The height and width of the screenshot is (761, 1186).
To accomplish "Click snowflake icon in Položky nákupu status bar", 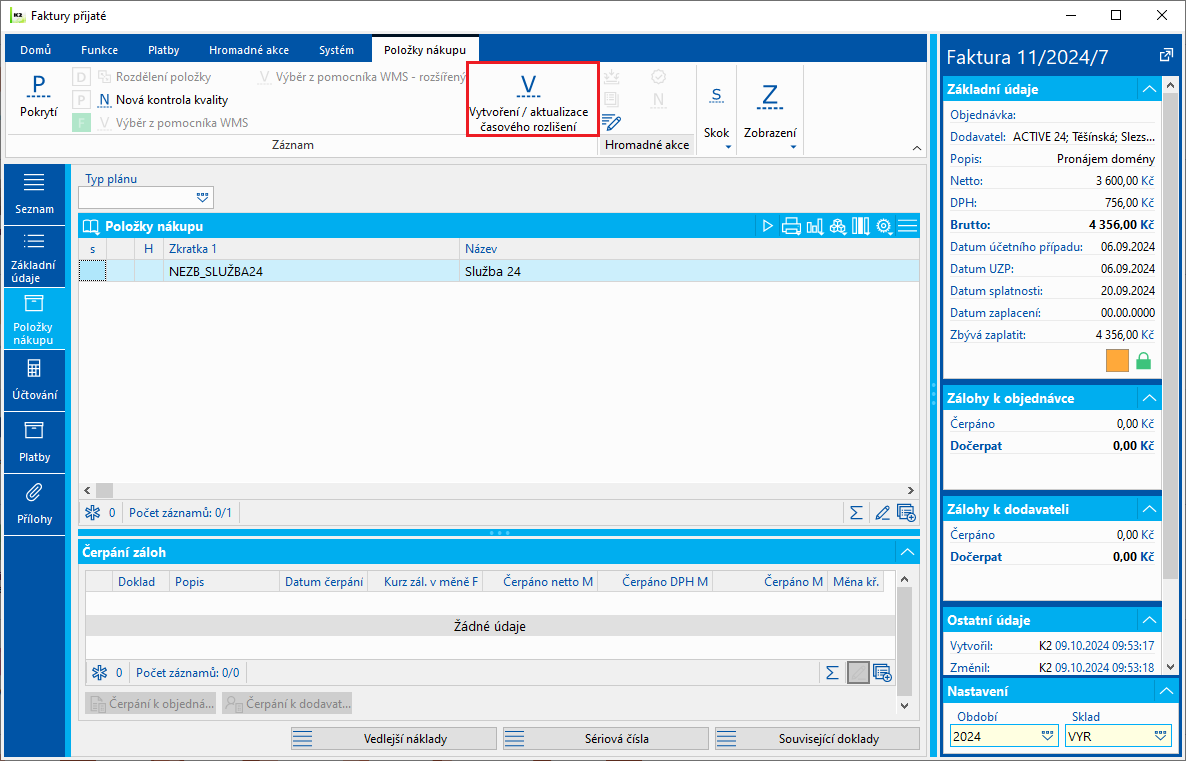I will click(92, 513).
